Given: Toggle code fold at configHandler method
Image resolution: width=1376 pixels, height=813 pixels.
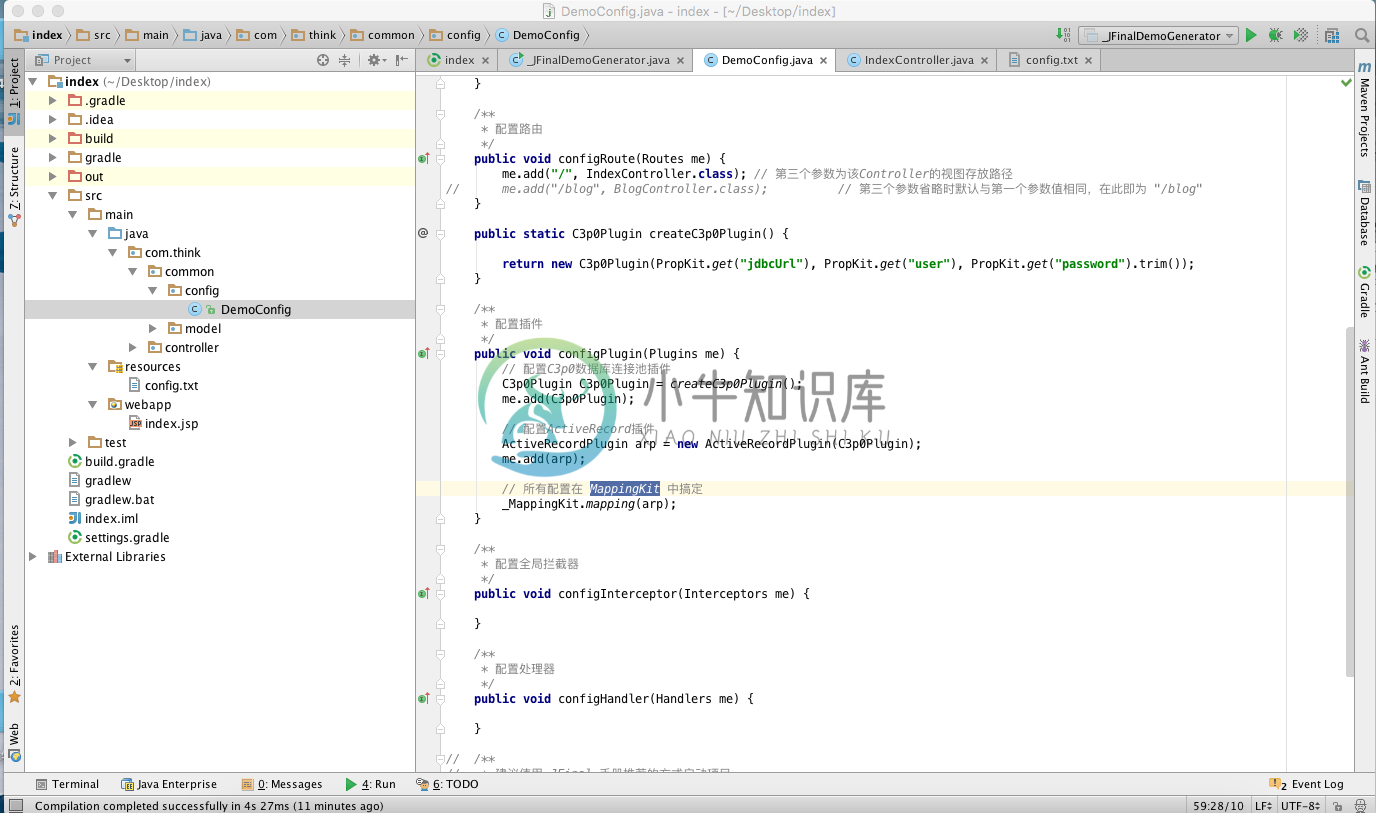Looking at the screenshot, I should click(x=440, y=698).
